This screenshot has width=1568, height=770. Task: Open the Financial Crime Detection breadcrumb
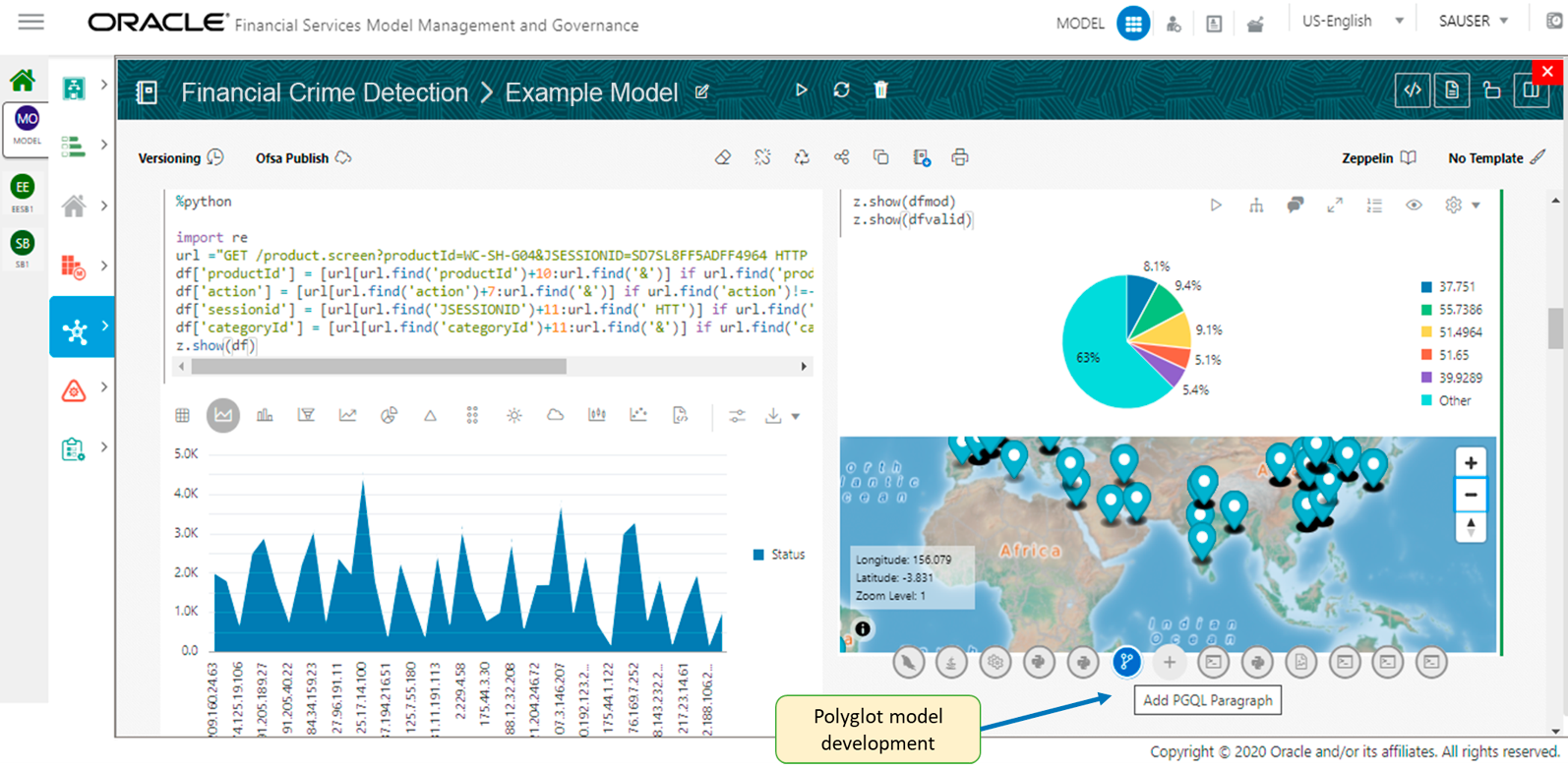[x=325, y=92]
